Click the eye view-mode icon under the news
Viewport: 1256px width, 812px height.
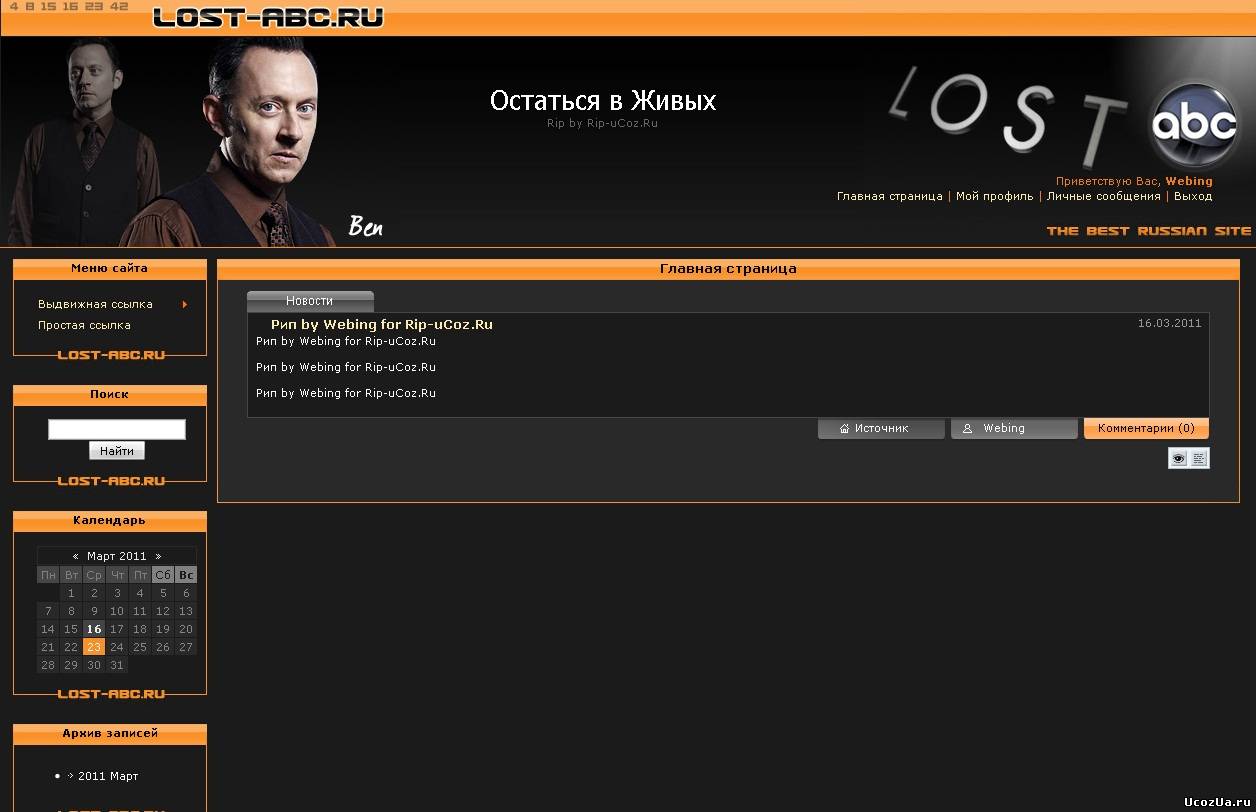1179,458
